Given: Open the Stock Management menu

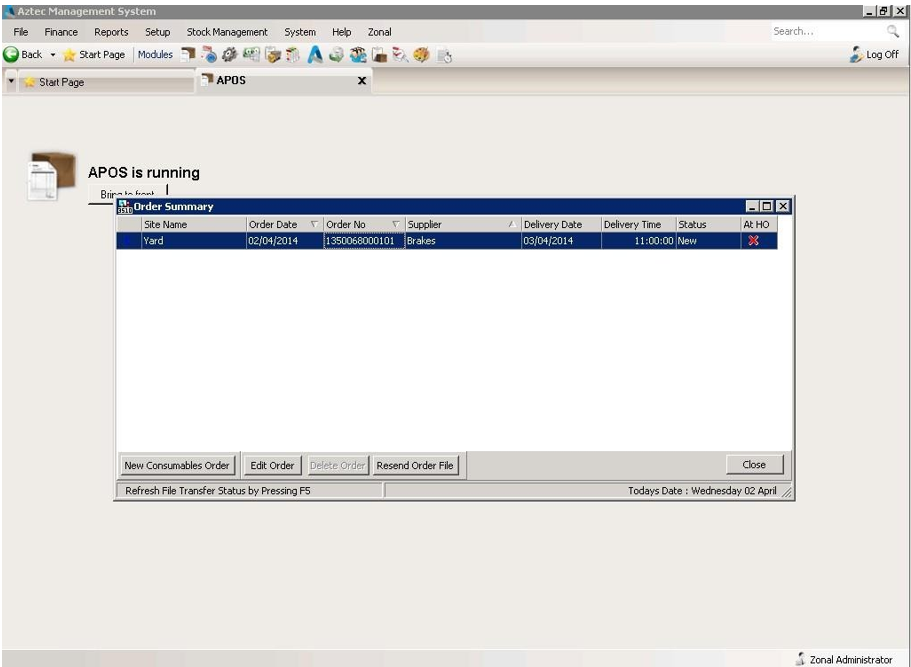Looking at the screenshot, I should click(x=227, y=32).
